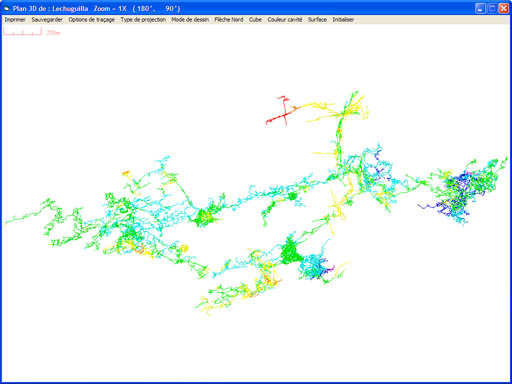Minimize the Plan 3D window
This screenshot has width=512, height=384.
click(x=480, y=8)
